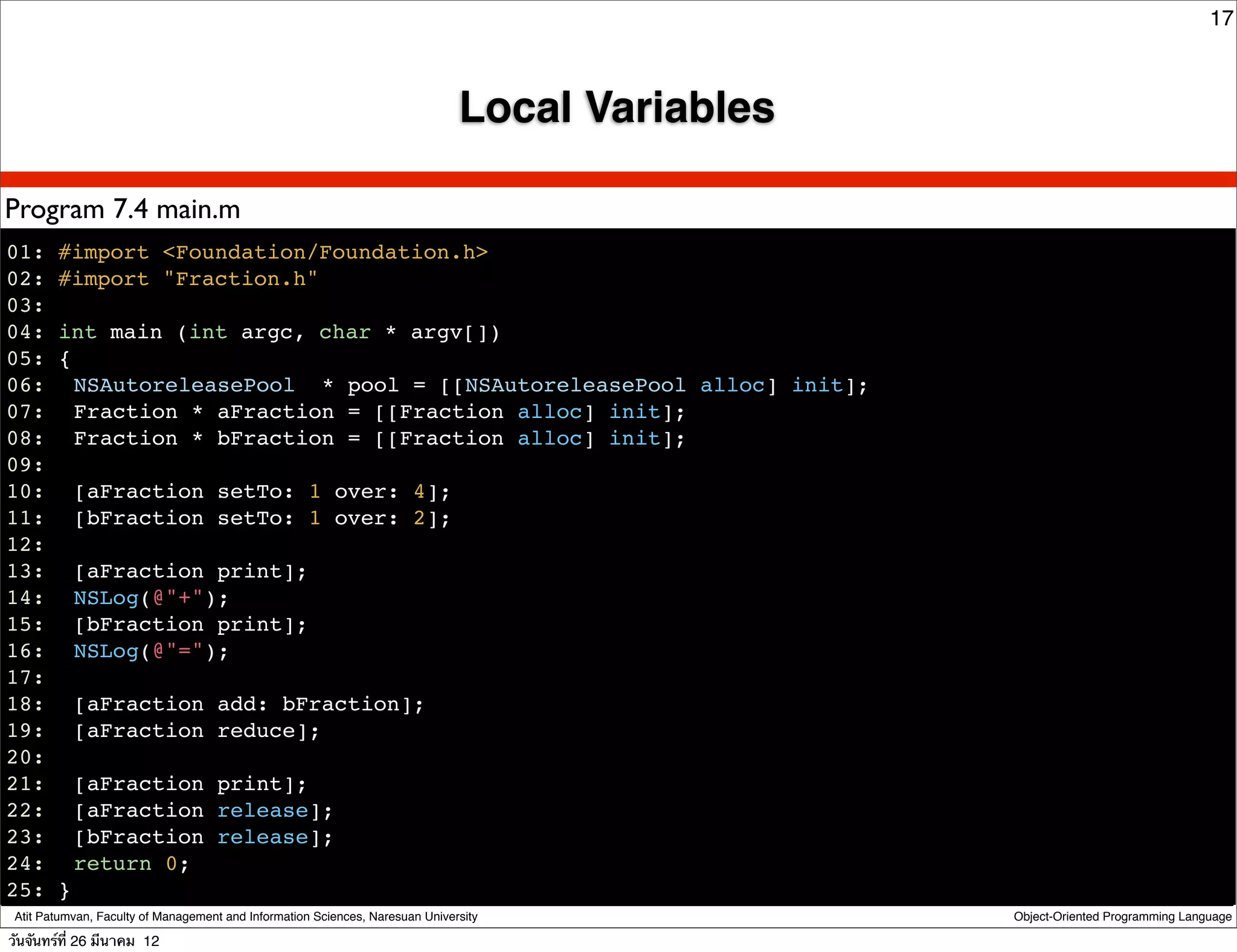Click bFraction setTo: 1 over: 2 statement
1237x952 pixels.
[x=262, y=518]
